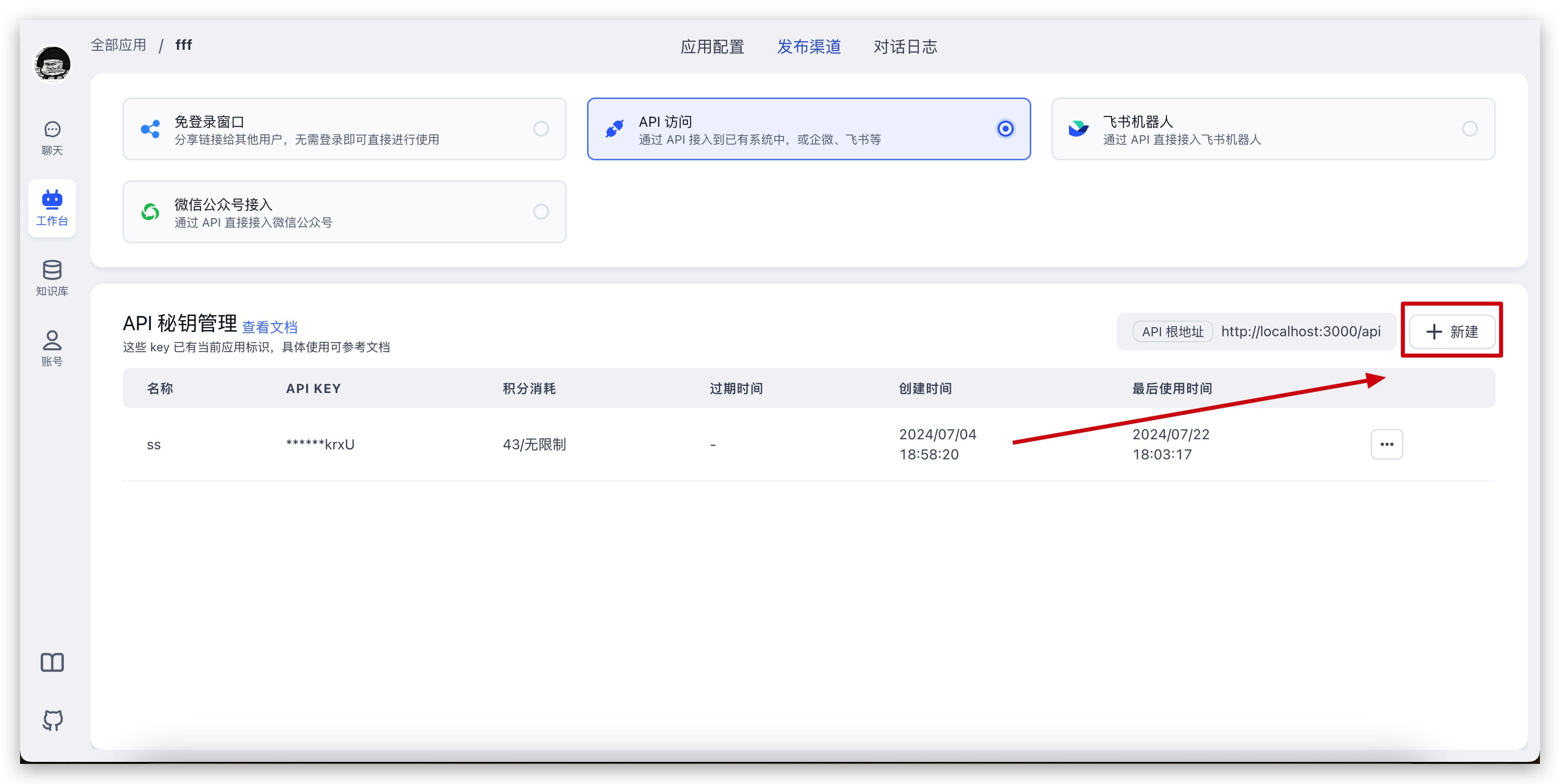1560x784 pixels.
Task: Click the GitHub icon in sidebar
Action: coord(52,720)
